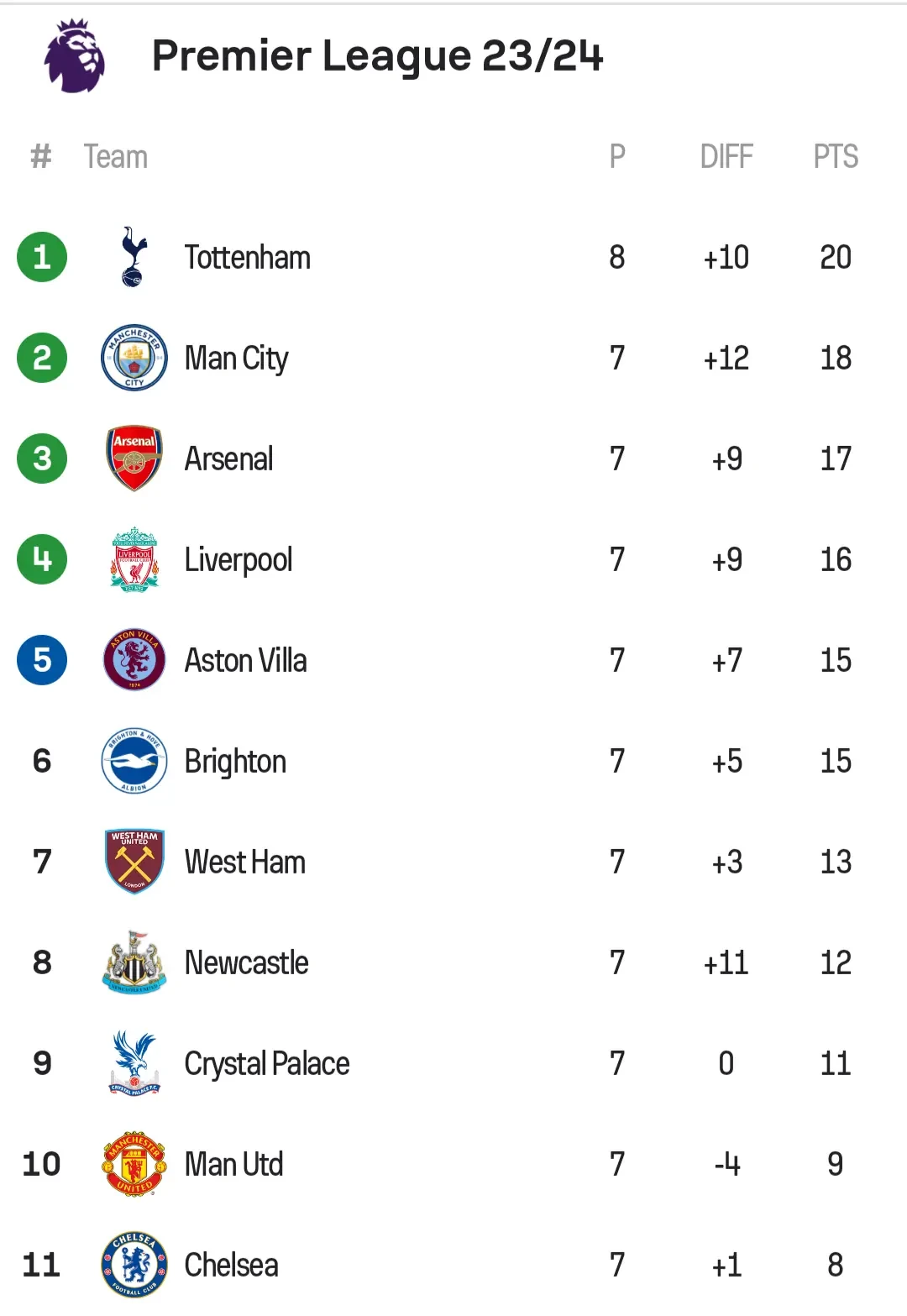The height and width of the screenshot is (1316, 907).
Task: Choose the Liverpool club crest
Action: click(134, 559)
